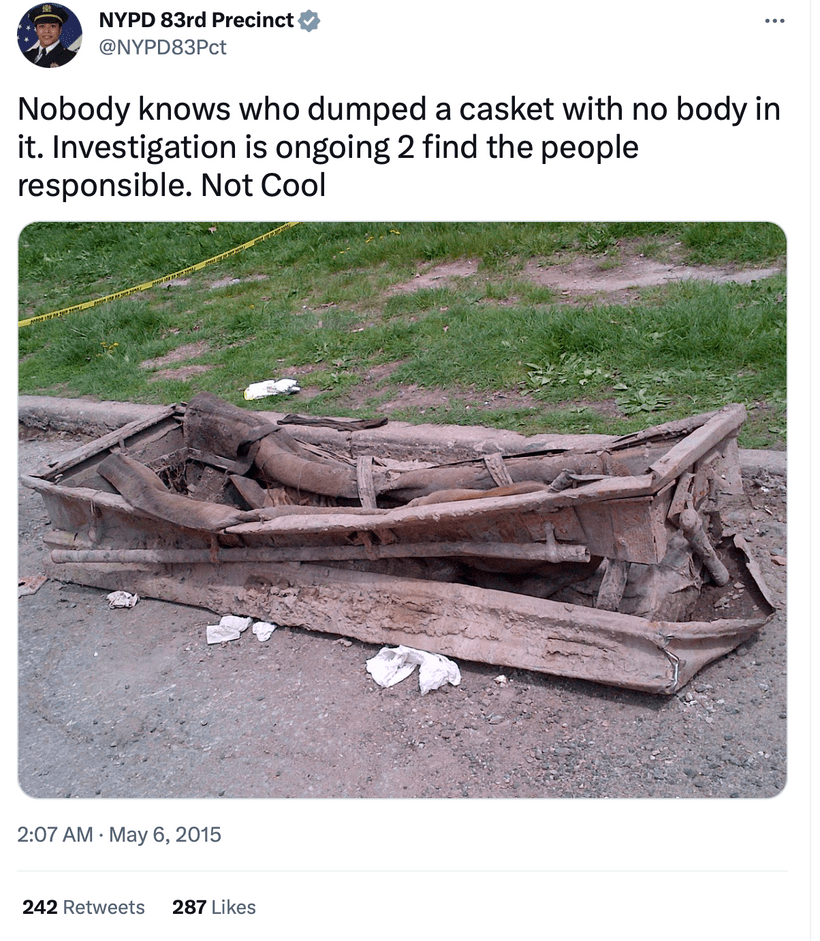Click the number 287 in like count

click(189, 907)
